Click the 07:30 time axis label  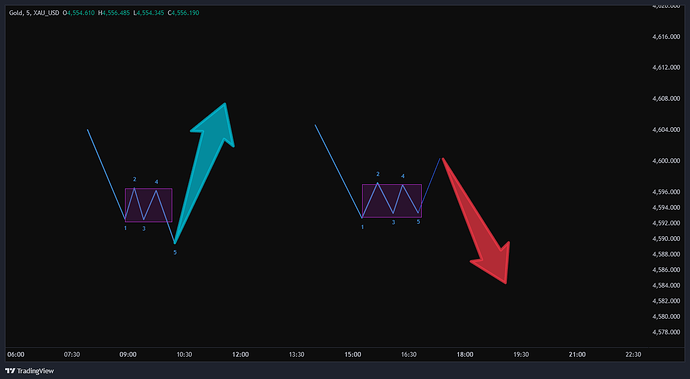point(72,355)
